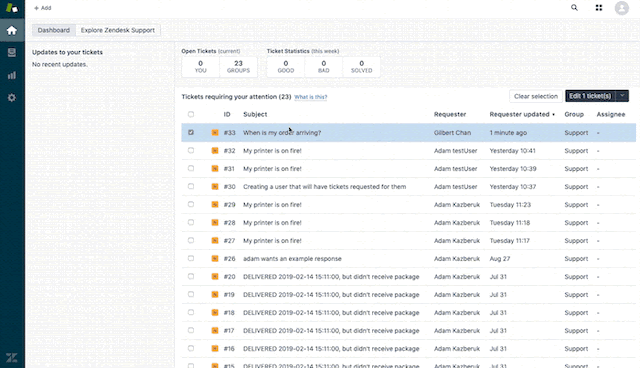Open ticket 'adam wants an example response'
This screenshot has width=640, height=368.
click(292, 259)
